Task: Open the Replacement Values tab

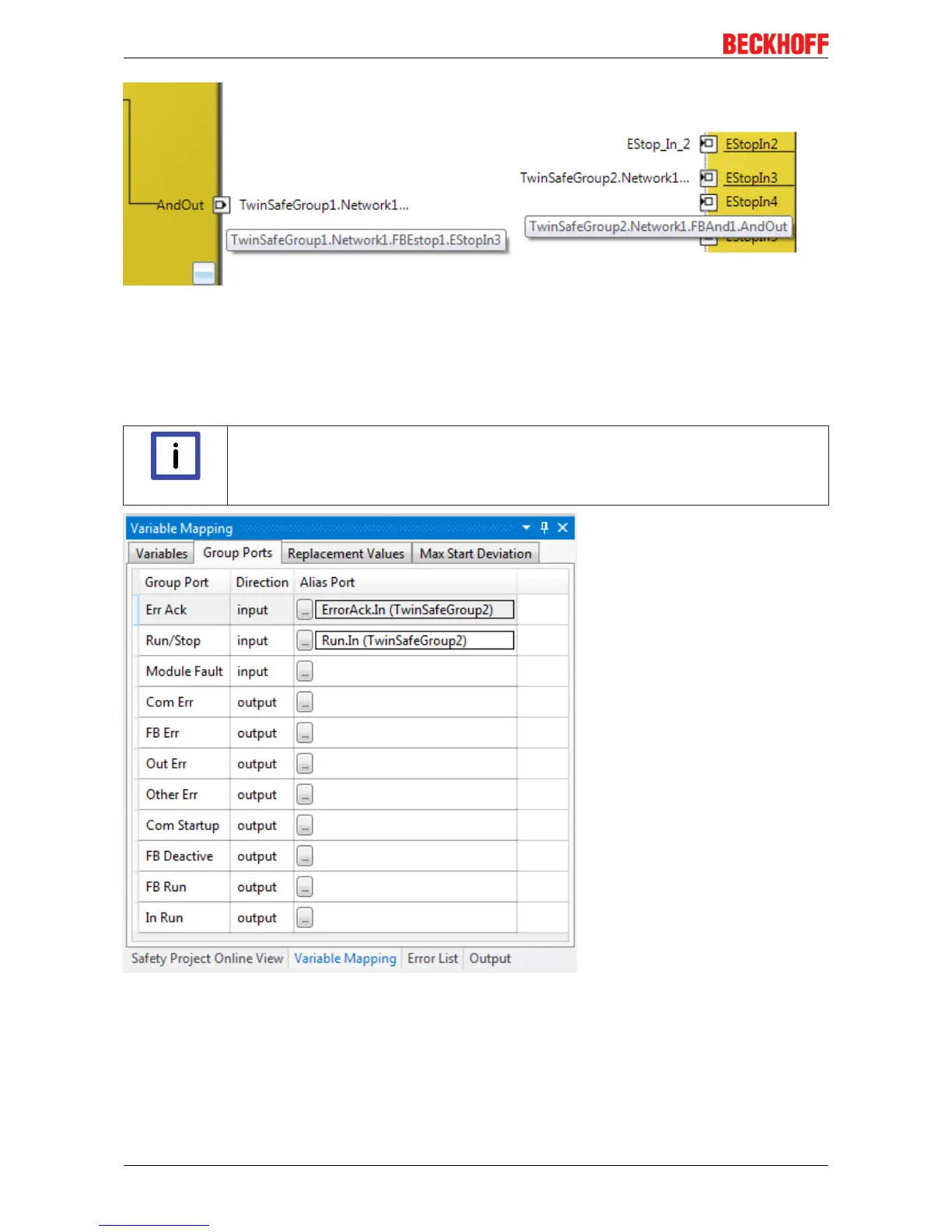Action: pos(346,553)
